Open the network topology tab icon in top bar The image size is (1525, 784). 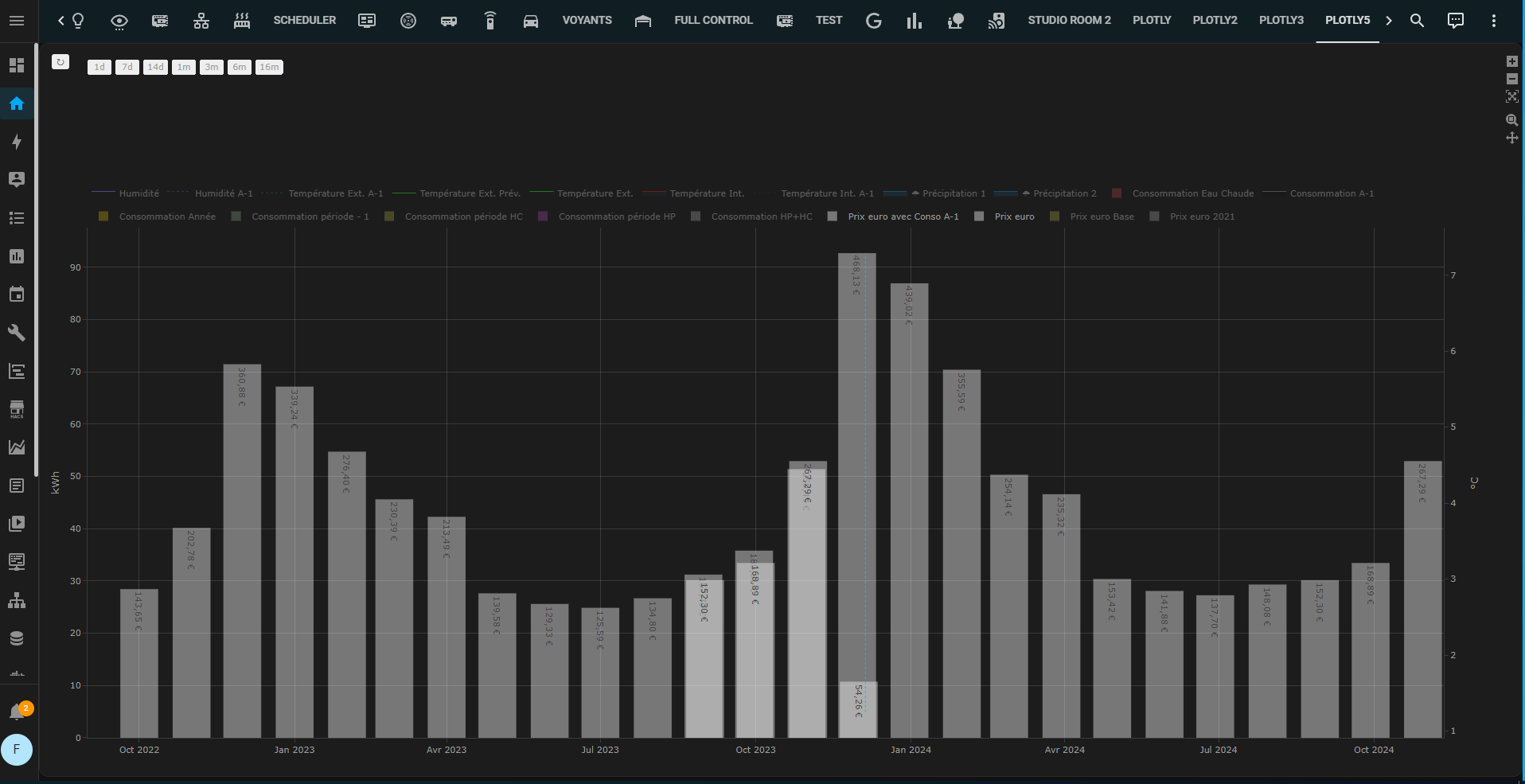pyautogui.click(x=201, y=21)
